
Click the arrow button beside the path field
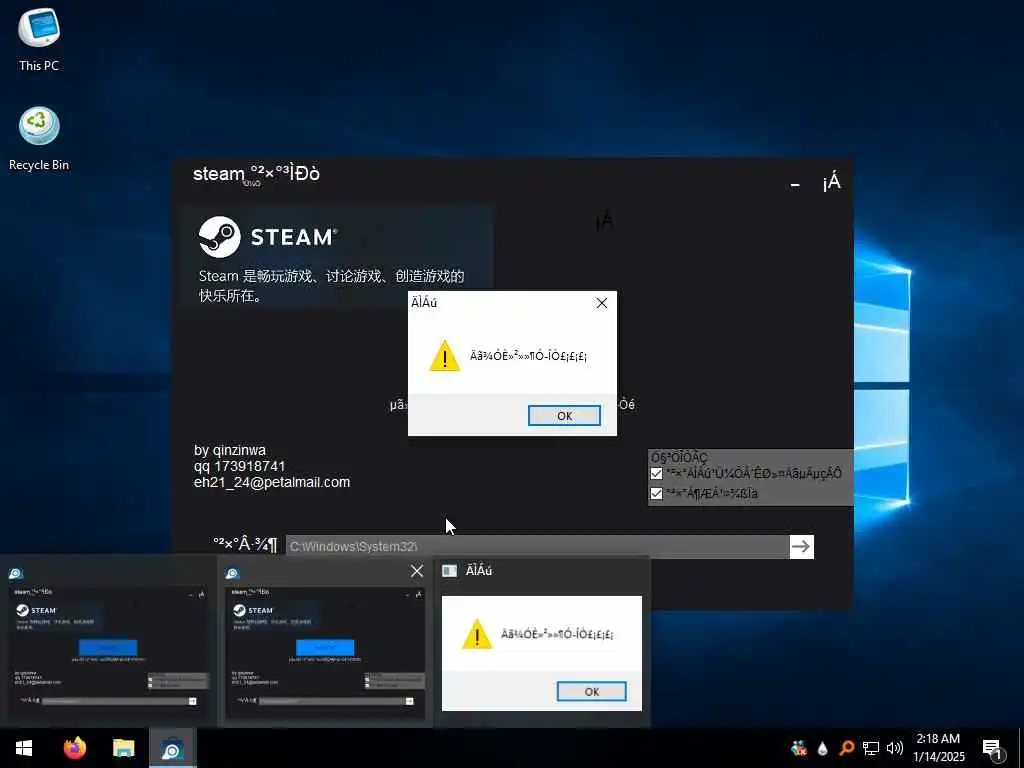[x=801, y=547]
